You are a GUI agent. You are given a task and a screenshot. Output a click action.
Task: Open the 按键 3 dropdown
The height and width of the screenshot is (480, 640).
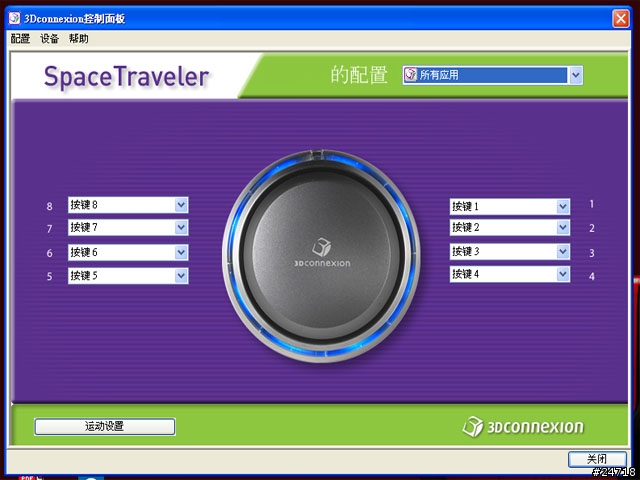click(x=510, y=251)
